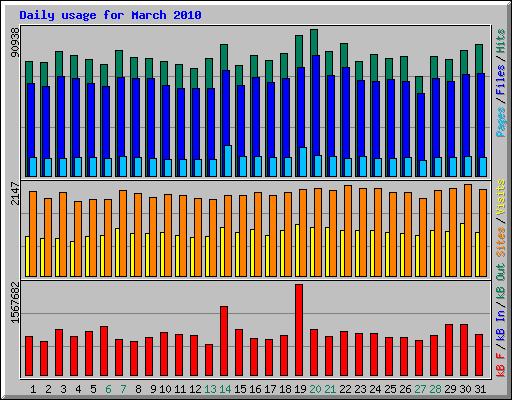Click day label 26 on the x-axis
Viewport: 512px width, 400px height.
(405, 389)
